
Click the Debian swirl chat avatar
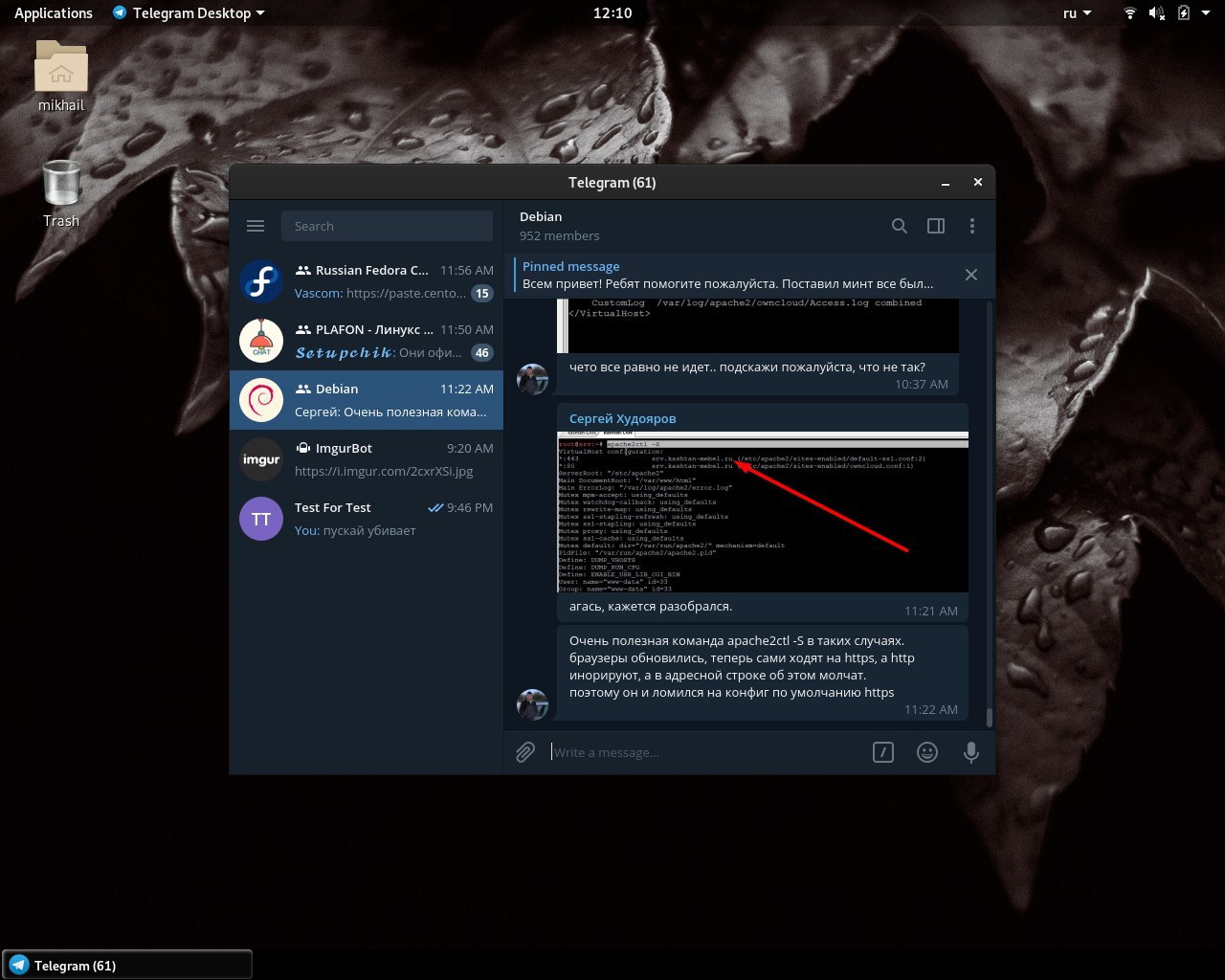click(261, 400)
